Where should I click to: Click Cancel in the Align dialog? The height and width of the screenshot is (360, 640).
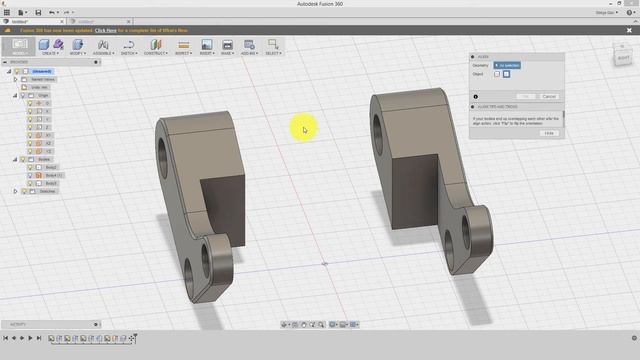549,96
